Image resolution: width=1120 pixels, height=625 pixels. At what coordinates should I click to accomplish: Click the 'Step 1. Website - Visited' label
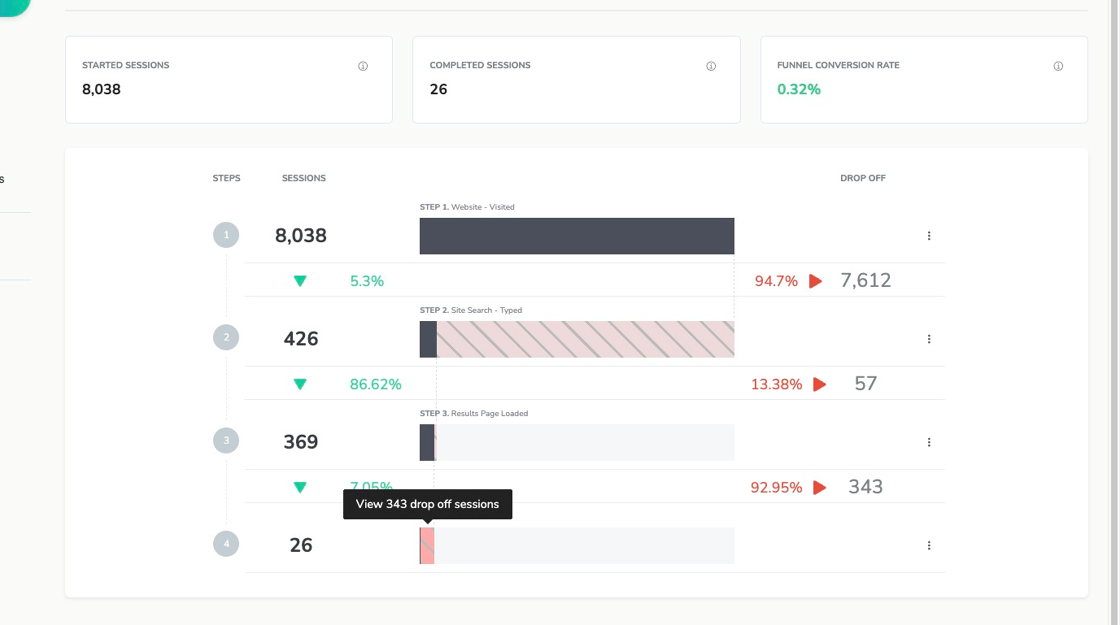(466, 207)
